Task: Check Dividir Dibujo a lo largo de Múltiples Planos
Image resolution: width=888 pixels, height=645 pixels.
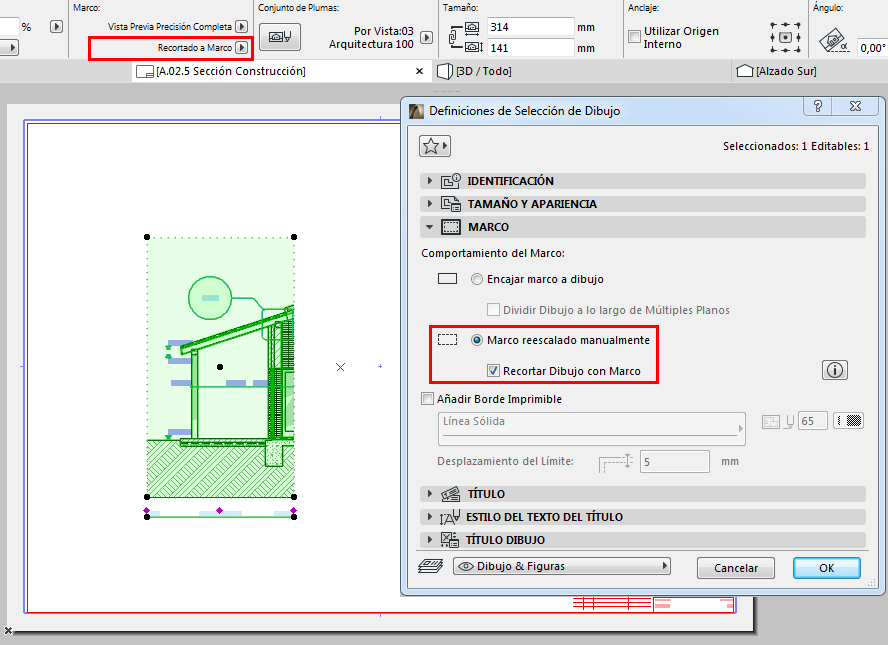Action: pyautogui.click(x=493, y=310)
